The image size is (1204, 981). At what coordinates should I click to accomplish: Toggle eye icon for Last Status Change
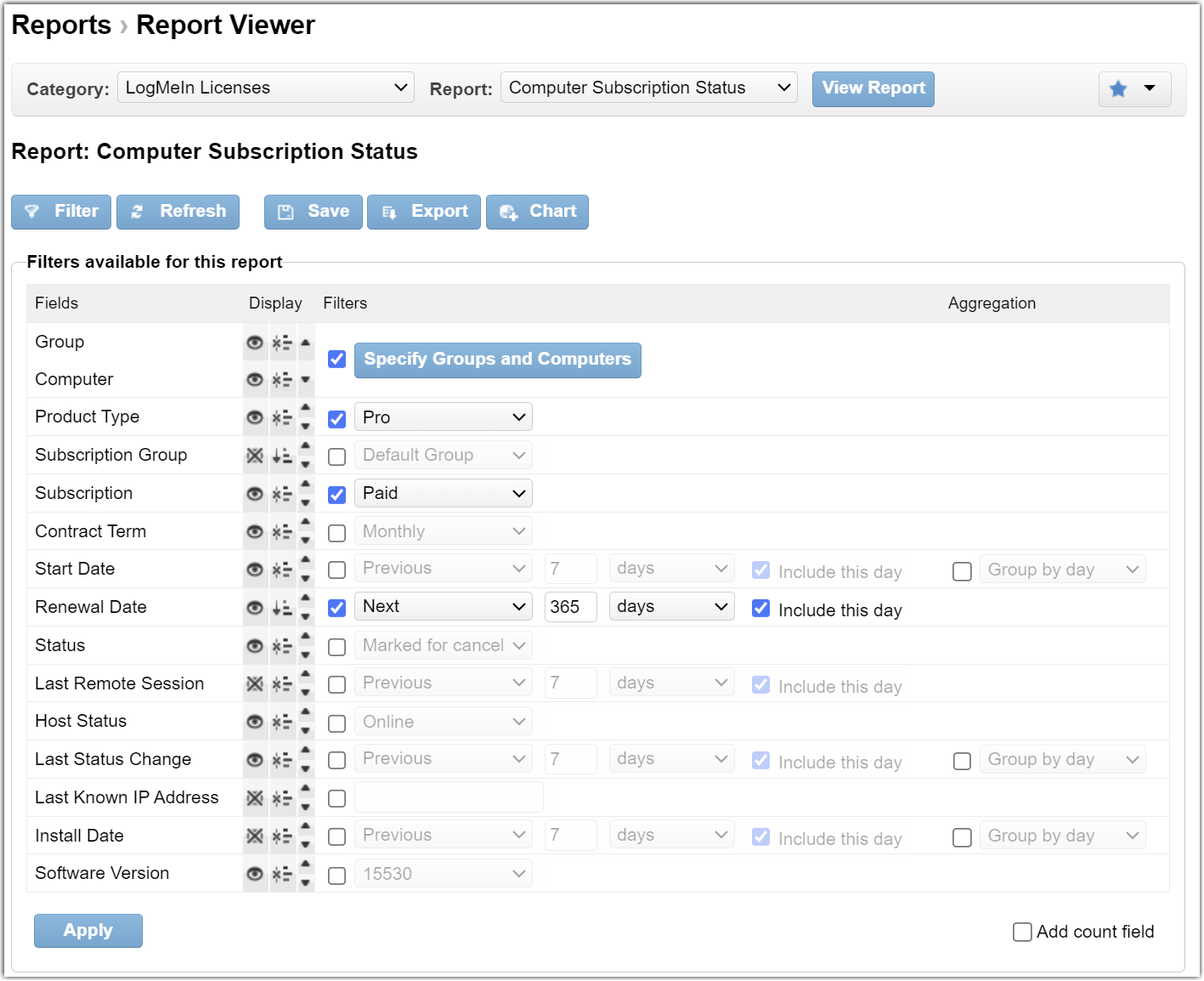click(255, 760)
